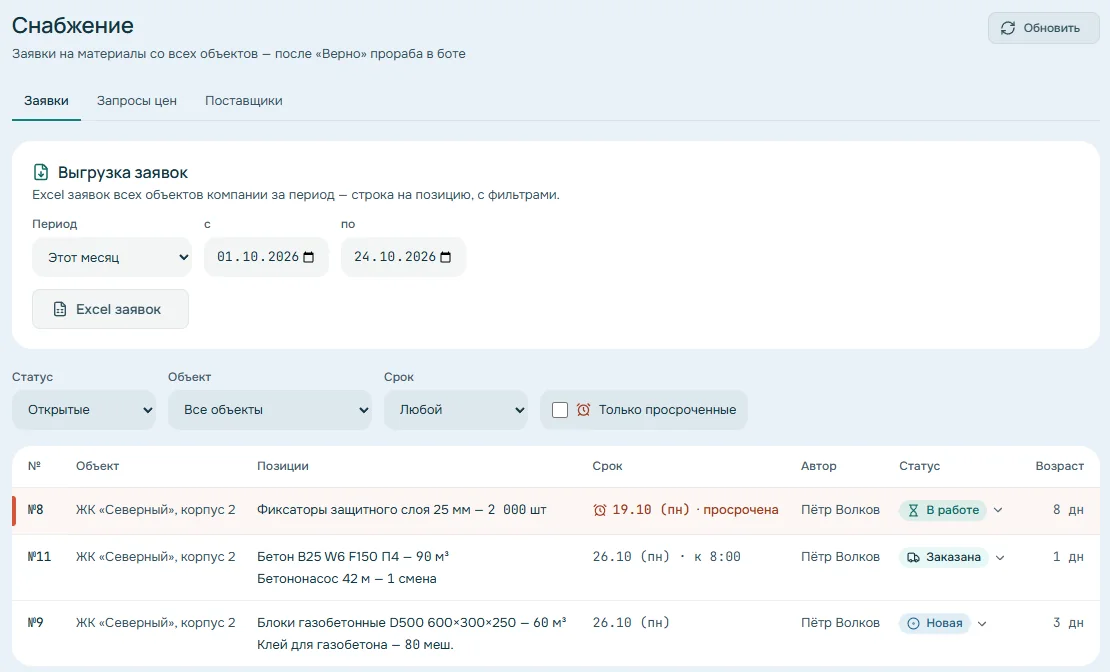Click the truck icon in Заказана status
This screenshot has height=672, width=1110.
click(x=913, y=558)
